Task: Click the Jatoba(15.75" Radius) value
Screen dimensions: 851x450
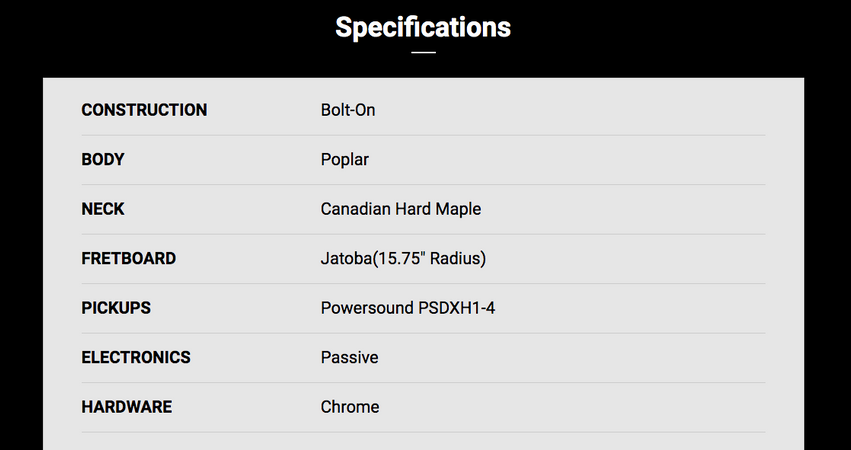Action: coord(403,259)
